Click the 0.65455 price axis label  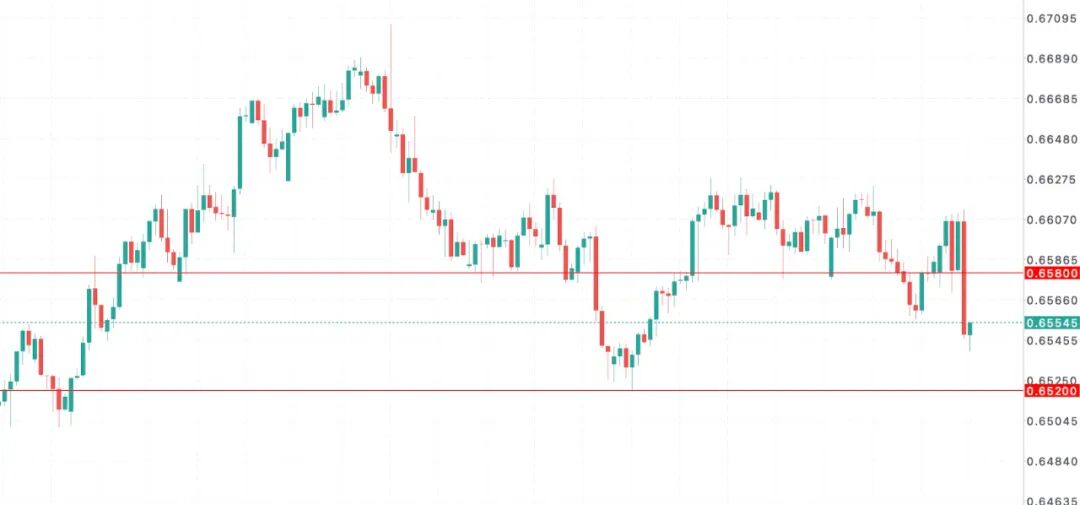click(1051, 341)
